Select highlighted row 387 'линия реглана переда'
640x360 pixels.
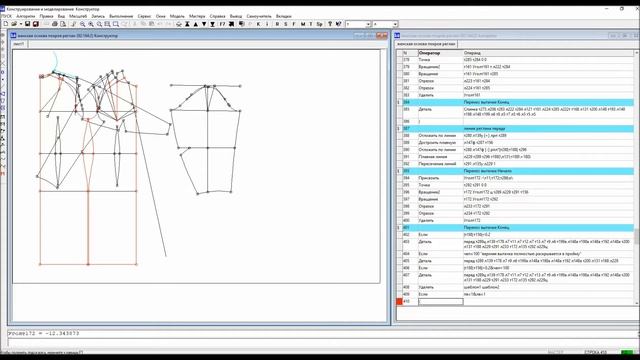coord(518,129)
